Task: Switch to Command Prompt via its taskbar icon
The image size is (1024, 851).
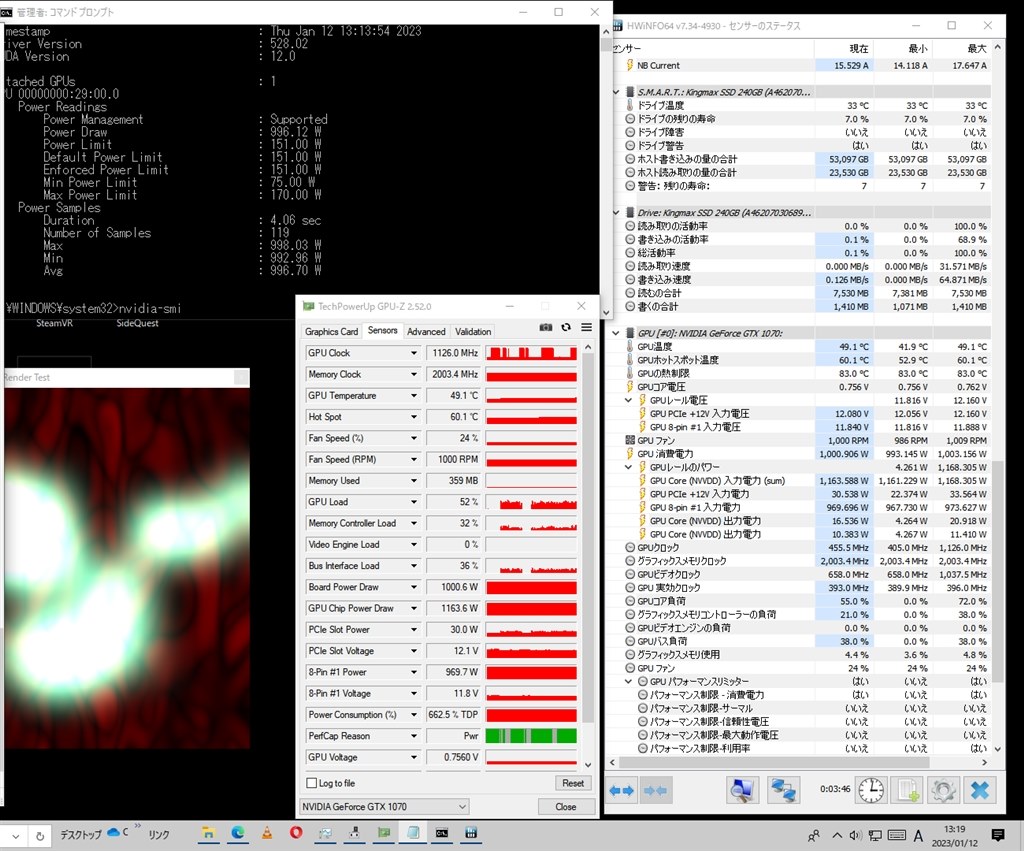Action: (442, 833)
